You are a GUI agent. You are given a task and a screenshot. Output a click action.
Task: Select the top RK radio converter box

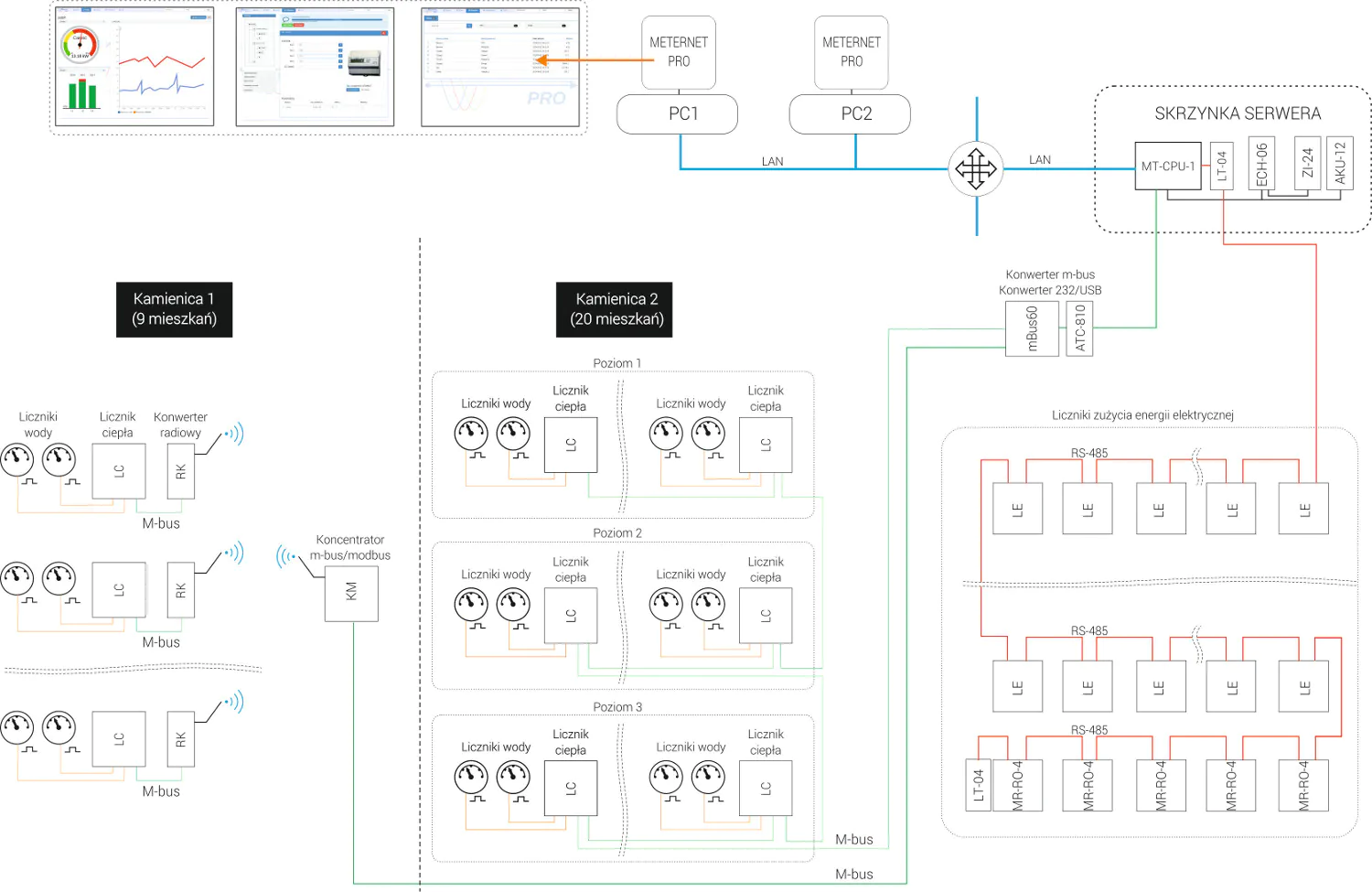tap(181, 471)
